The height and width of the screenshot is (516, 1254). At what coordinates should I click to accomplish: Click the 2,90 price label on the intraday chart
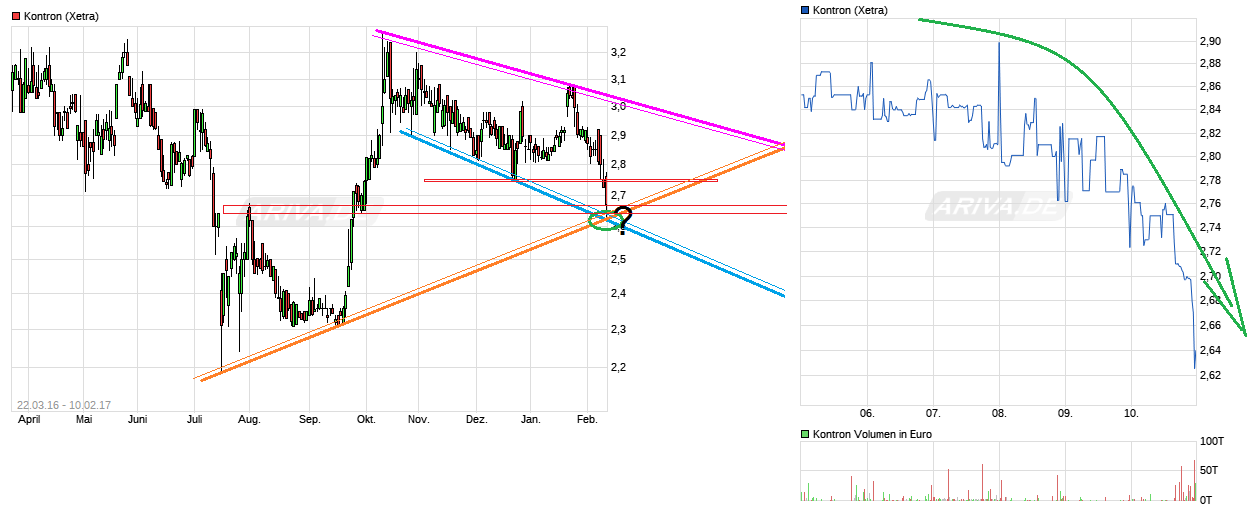pos(1209,41)
